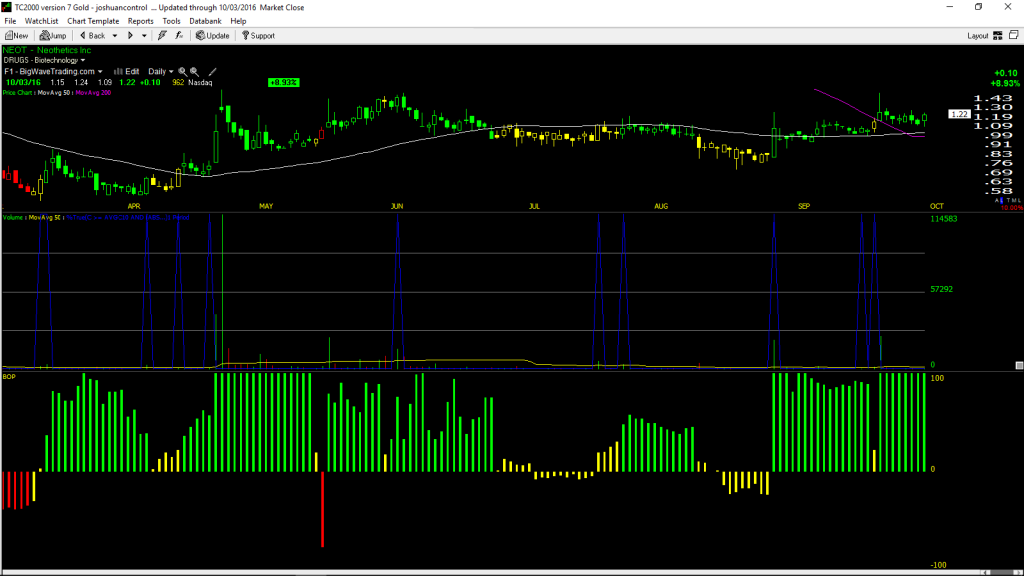Select the trendline drawing tool
This screenshot has width=1024, height=576.
click(x=212, y=72)
